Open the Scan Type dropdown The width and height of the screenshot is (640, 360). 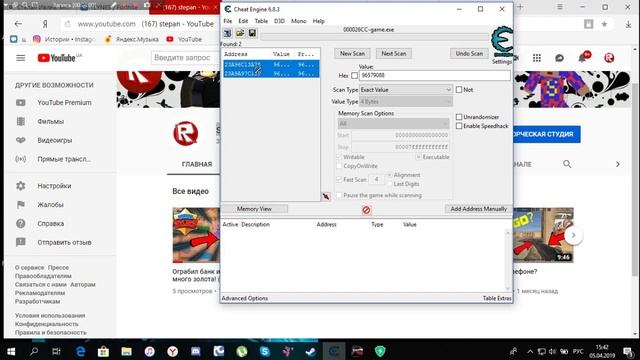(406, 90)
